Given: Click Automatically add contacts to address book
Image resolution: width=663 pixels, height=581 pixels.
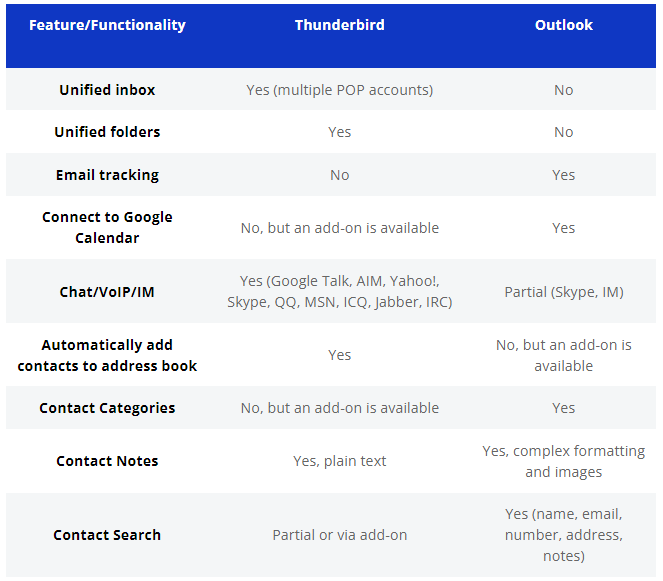Looking at the screenshot, I should pos(107,355).
